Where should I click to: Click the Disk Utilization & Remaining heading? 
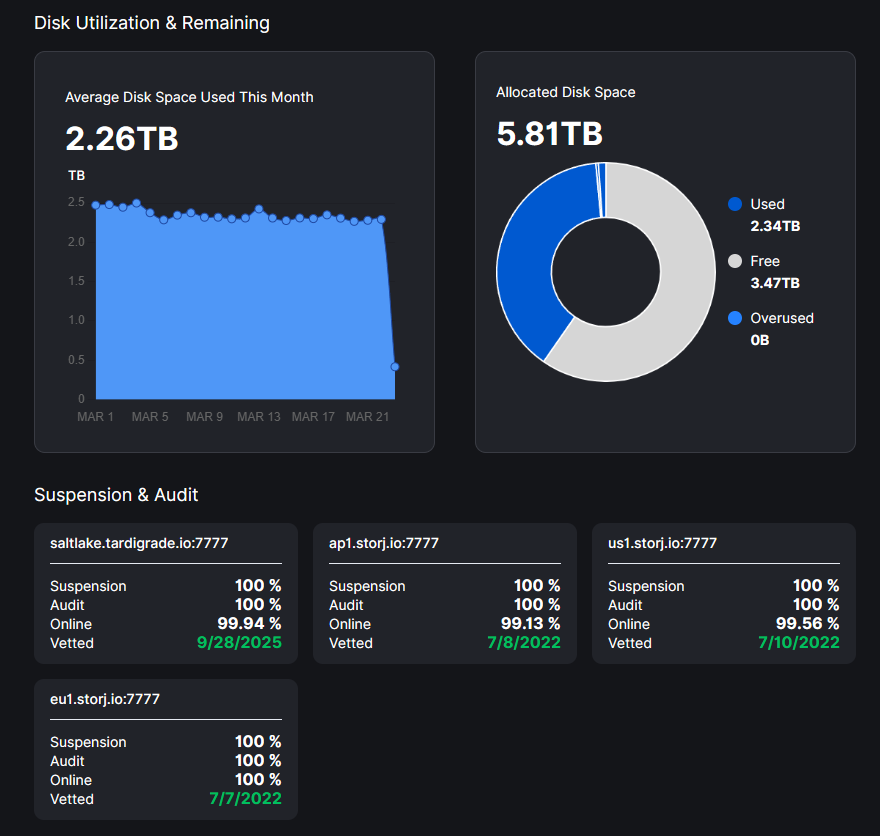coord(152,23)
